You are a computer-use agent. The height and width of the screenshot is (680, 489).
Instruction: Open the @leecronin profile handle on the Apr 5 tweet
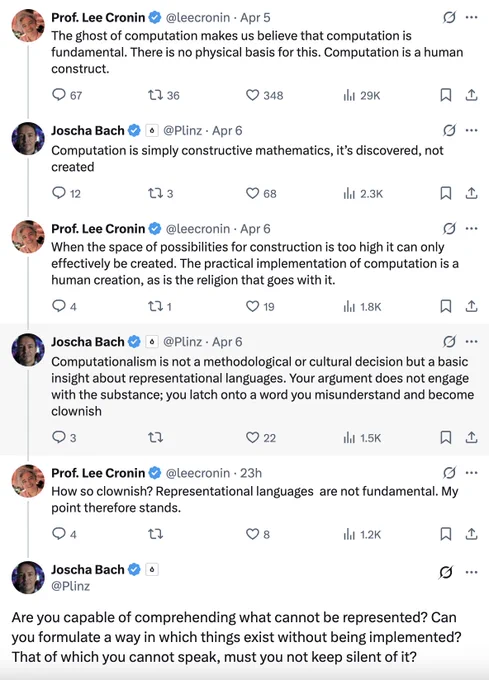(x=198, y=17)
